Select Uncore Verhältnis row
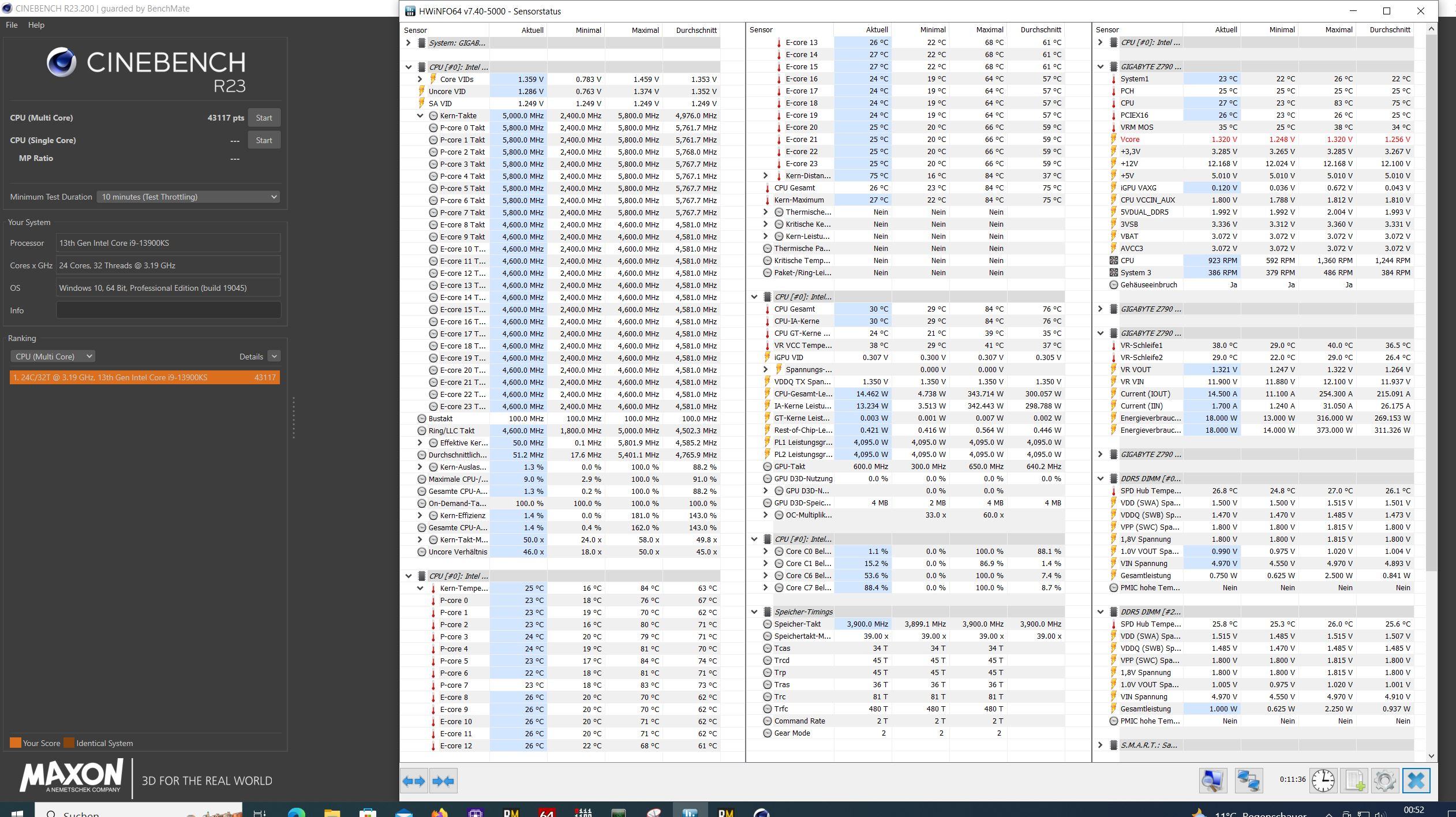The image size is (1456, 817). pyautogui.click(x=561, y=552)
